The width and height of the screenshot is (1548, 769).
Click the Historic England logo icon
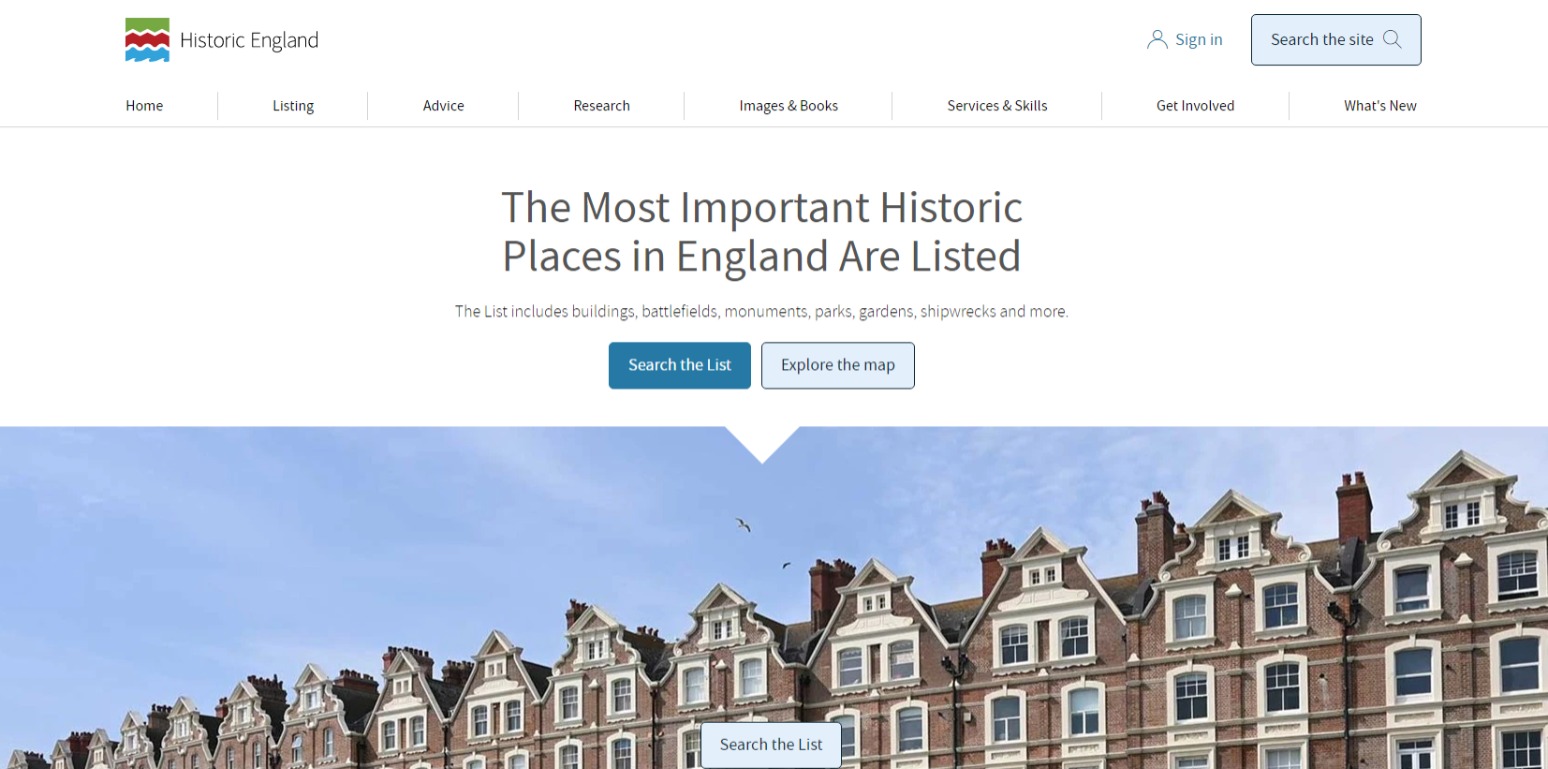click(147, 40)
